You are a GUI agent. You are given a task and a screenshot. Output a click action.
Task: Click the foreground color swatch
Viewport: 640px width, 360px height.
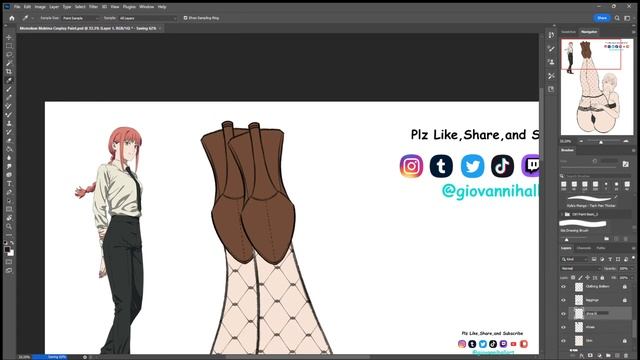click(x=7, y=249)
